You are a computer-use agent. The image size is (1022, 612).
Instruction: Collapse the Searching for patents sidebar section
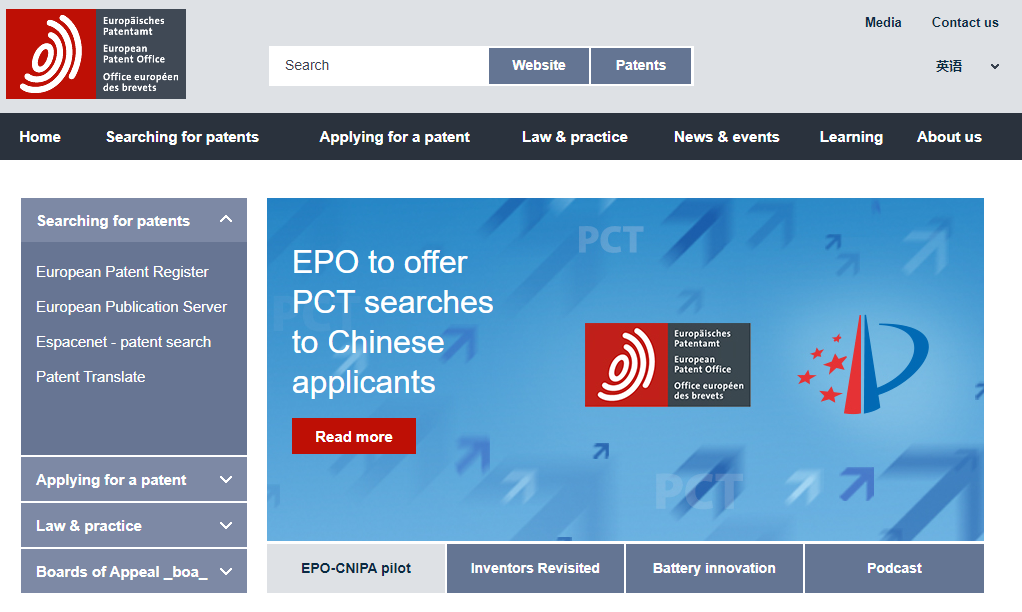(x=226, y=220)
